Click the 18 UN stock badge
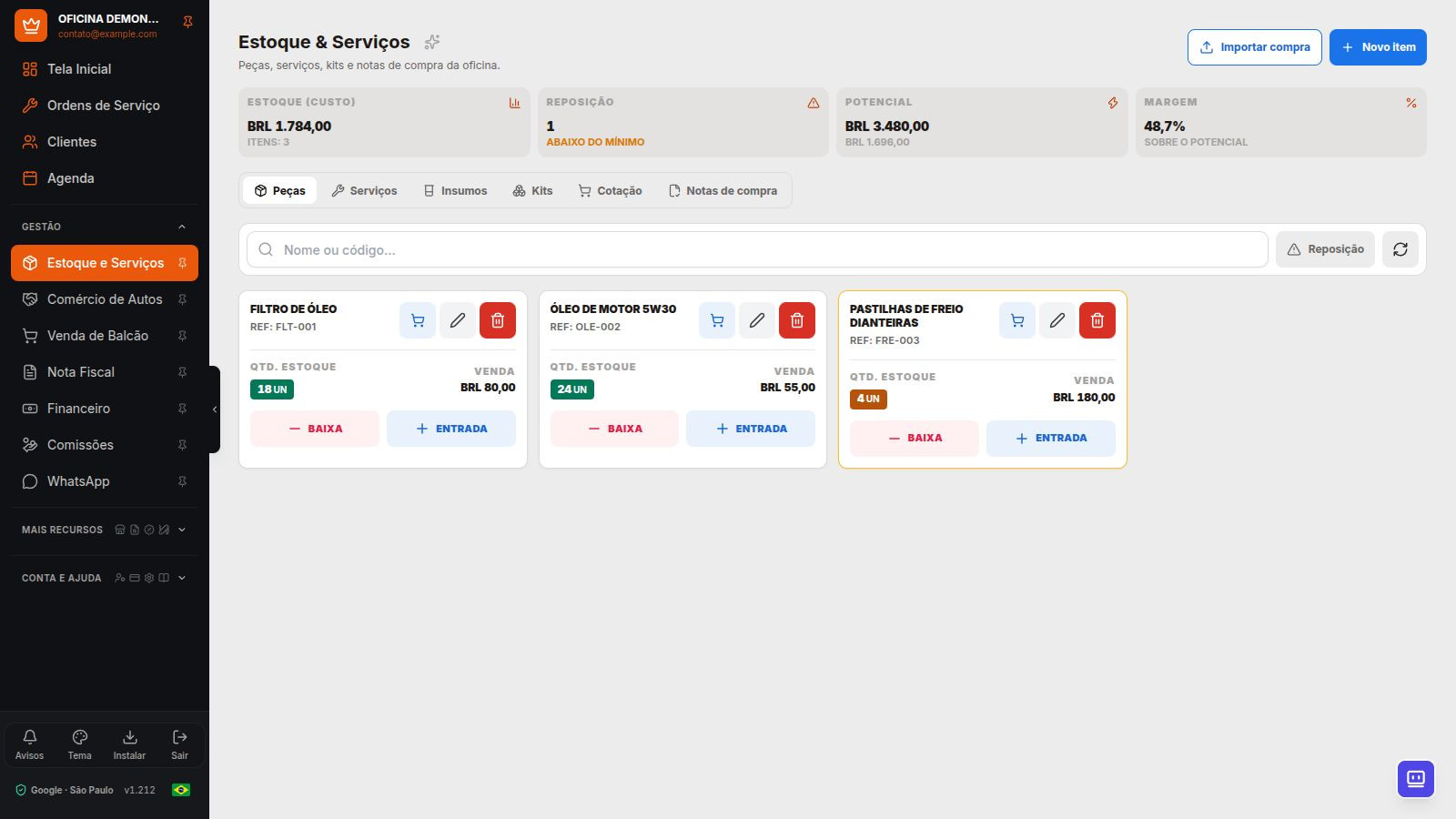 tap(272, 389)
